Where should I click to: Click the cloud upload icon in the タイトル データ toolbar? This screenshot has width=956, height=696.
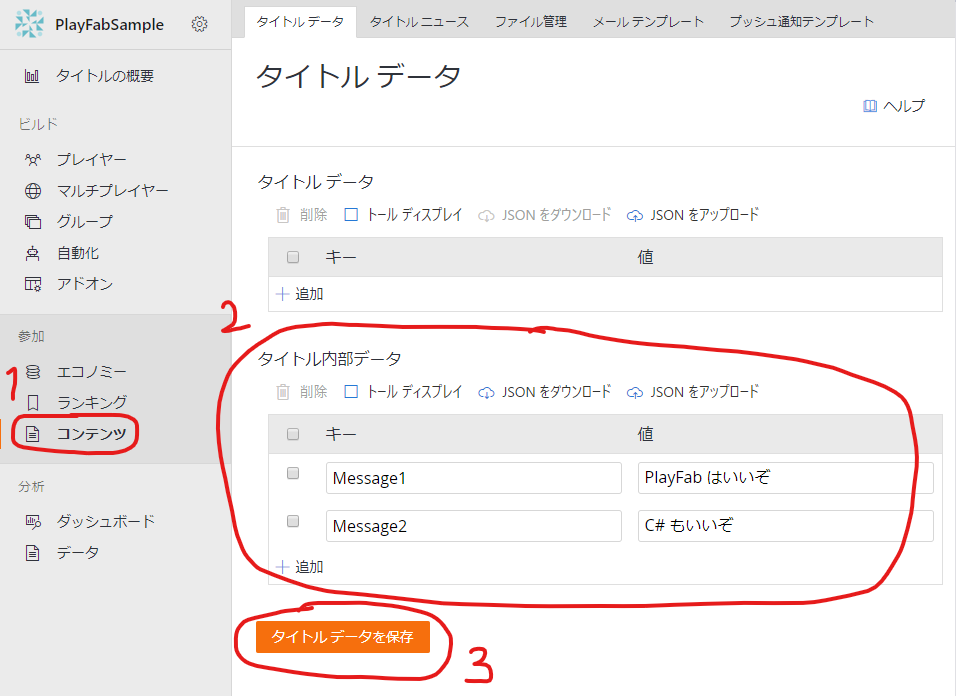(635, 216)
